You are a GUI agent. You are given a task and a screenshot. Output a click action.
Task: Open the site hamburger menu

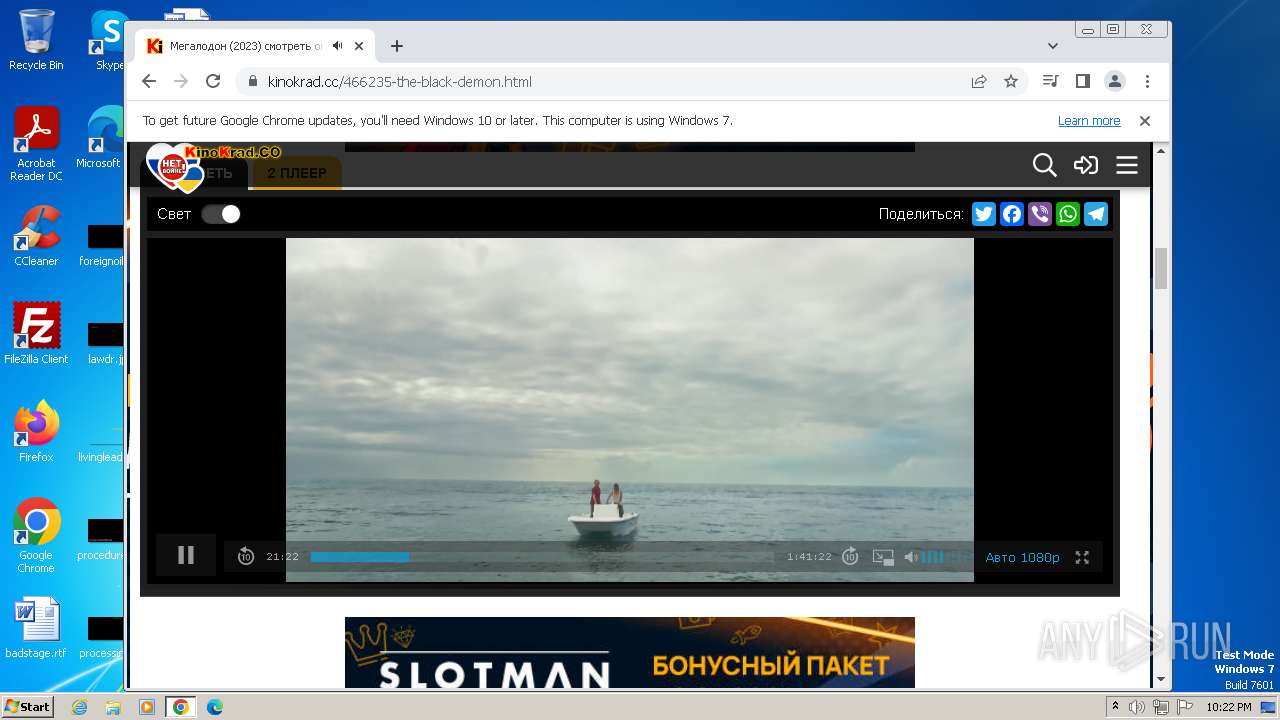point(1127,165)
